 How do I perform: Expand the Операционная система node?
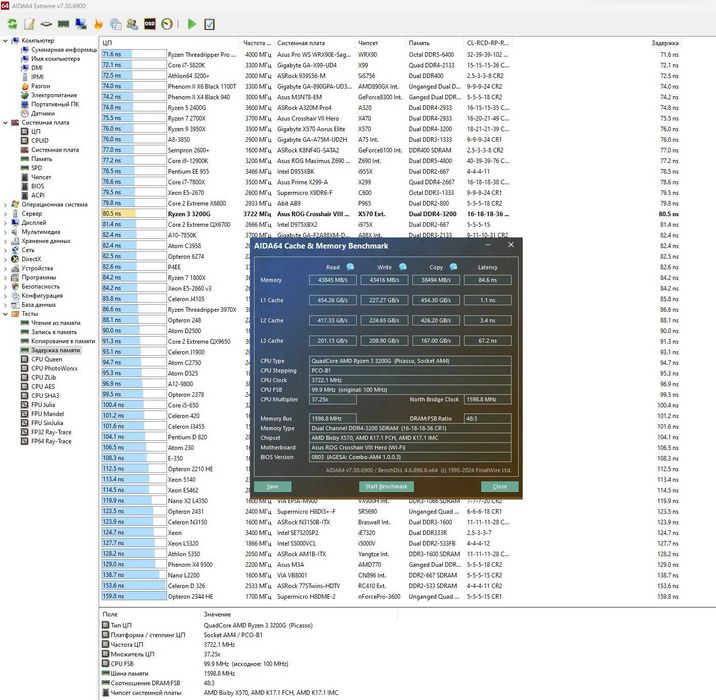pyautogui.click(x=5, y=205)
